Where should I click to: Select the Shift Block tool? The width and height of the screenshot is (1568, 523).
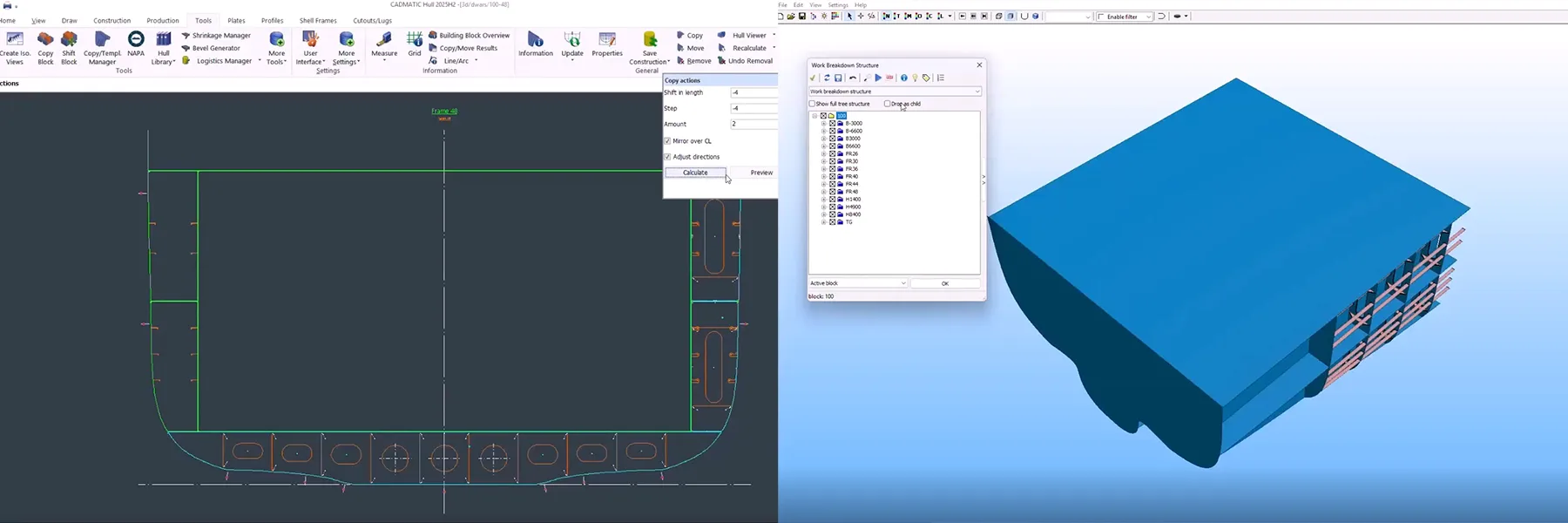coord(69,48)
